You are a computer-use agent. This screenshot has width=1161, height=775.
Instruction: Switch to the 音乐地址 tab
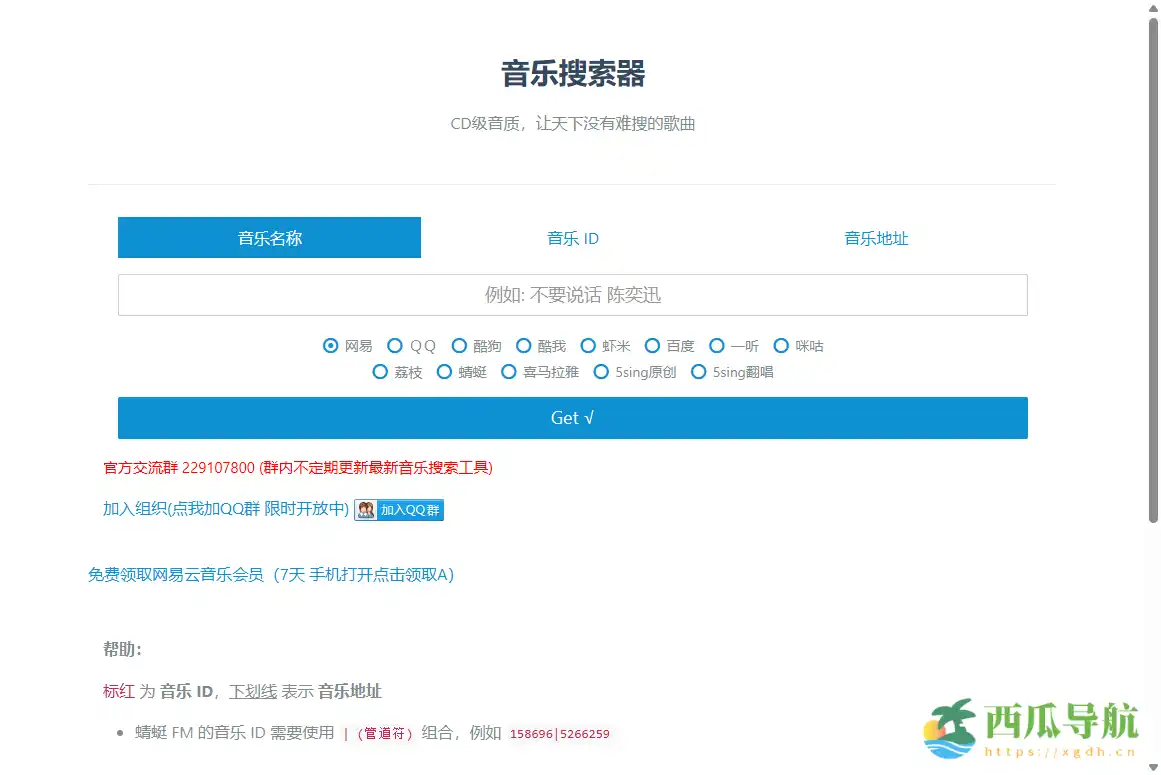point(875,238)
